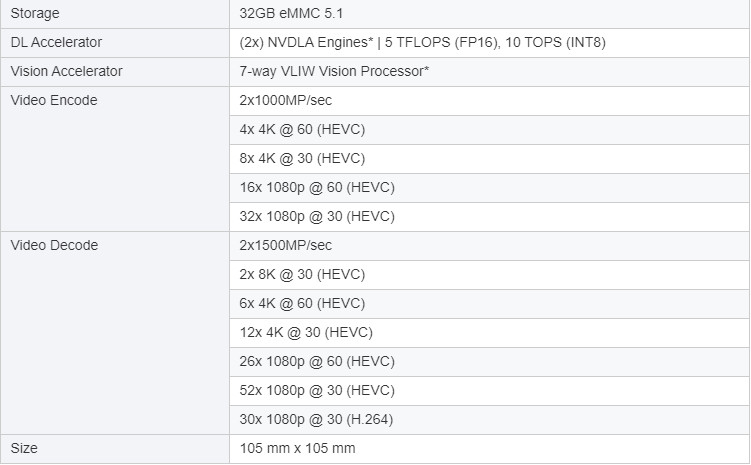
Task: Click the Storage row label
Action: pyautogui.click(x=35, y=14)
